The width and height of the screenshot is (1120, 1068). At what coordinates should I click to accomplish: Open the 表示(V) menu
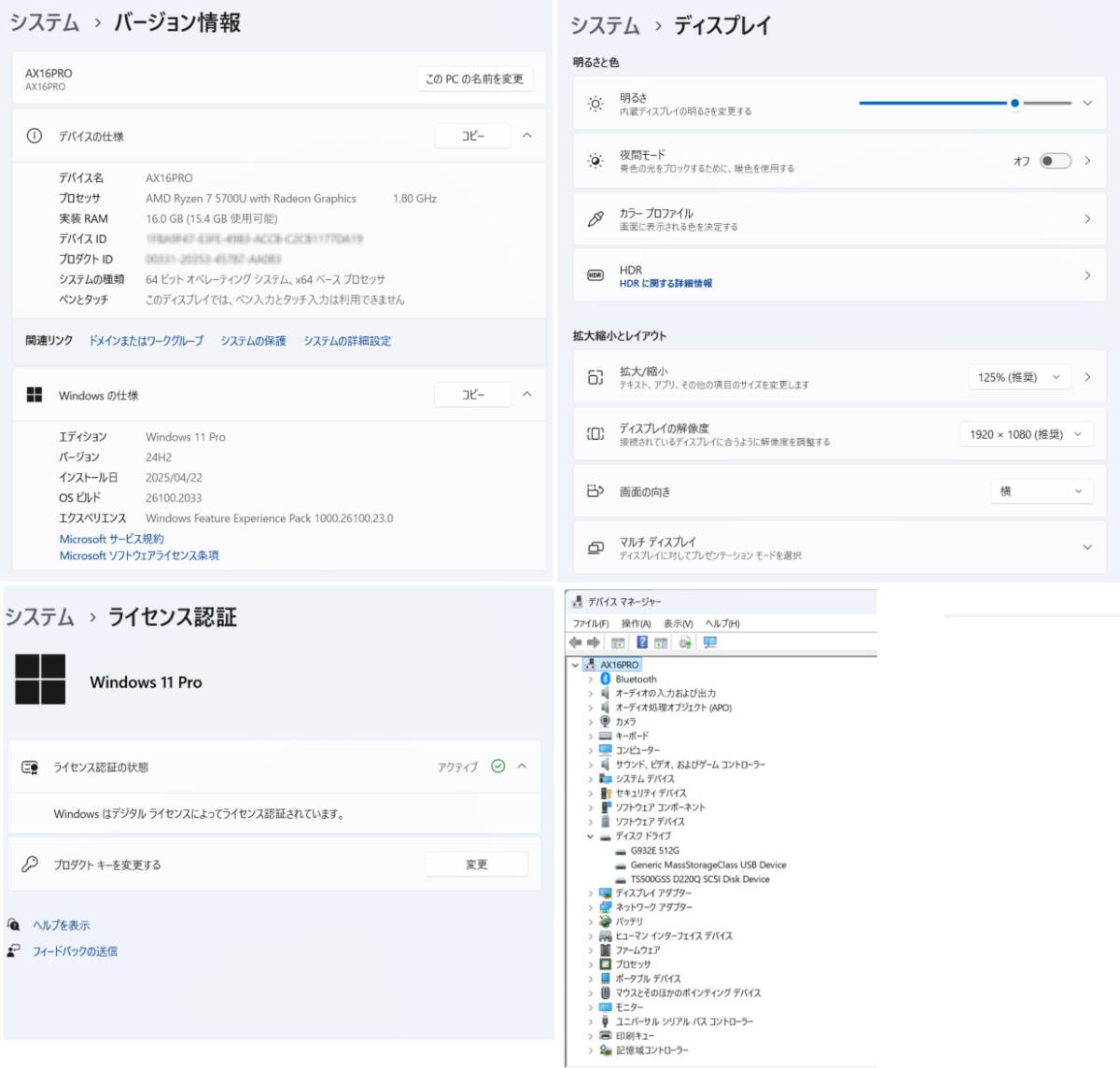point(679,624)
